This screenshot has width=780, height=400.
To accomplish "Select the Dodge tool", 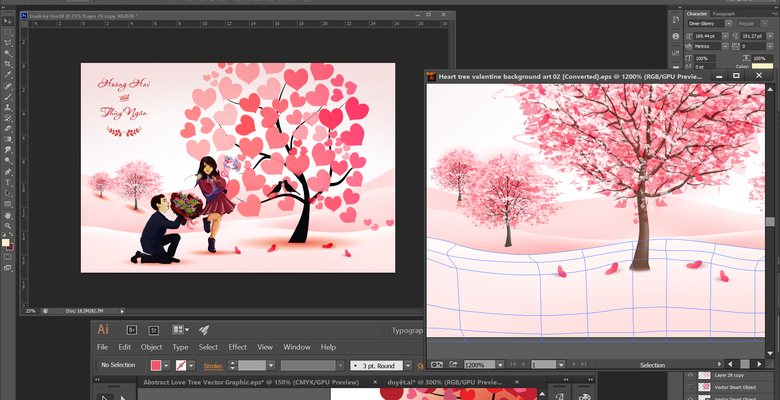I will tap(8, 161).
